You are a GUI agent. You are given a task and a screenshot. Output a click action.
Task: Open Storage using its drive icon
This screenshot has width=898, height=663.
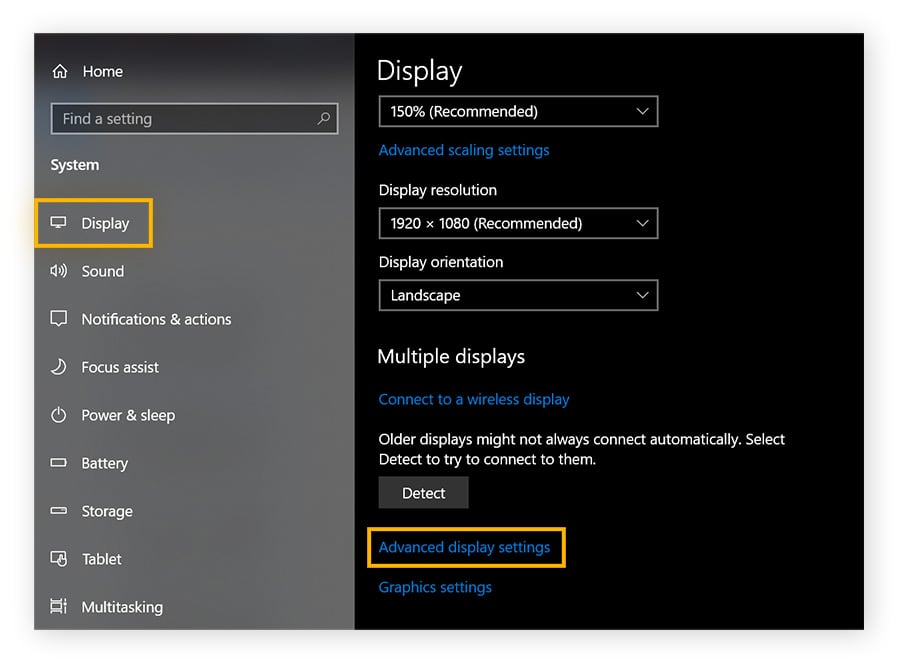pyautogui.click(x=60, y=511)
